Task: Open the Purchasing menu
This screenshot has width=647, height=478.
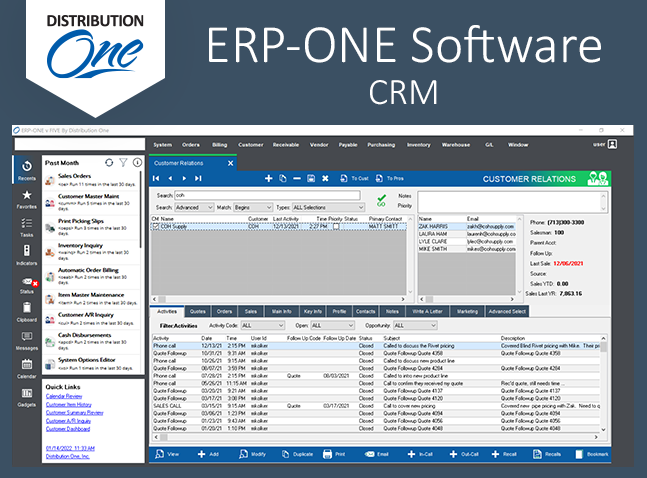Action: 381,144
